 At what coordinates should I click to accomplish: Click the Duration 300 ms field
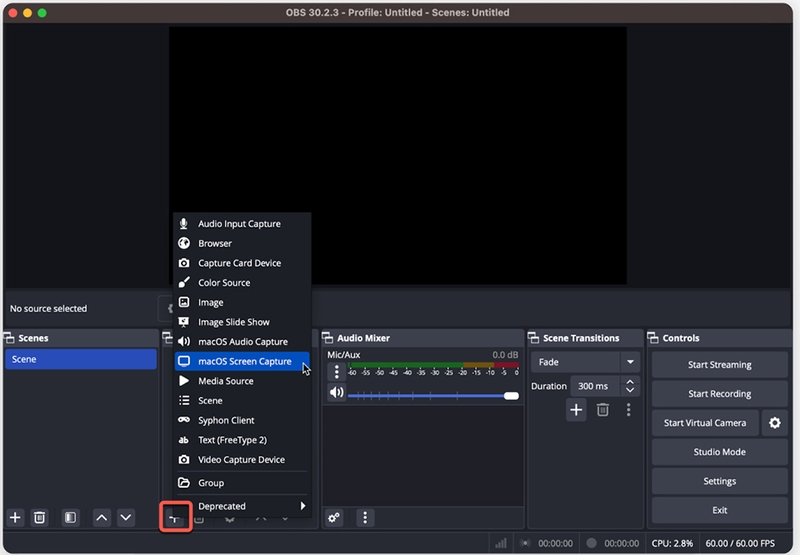[x=595, y=386]
